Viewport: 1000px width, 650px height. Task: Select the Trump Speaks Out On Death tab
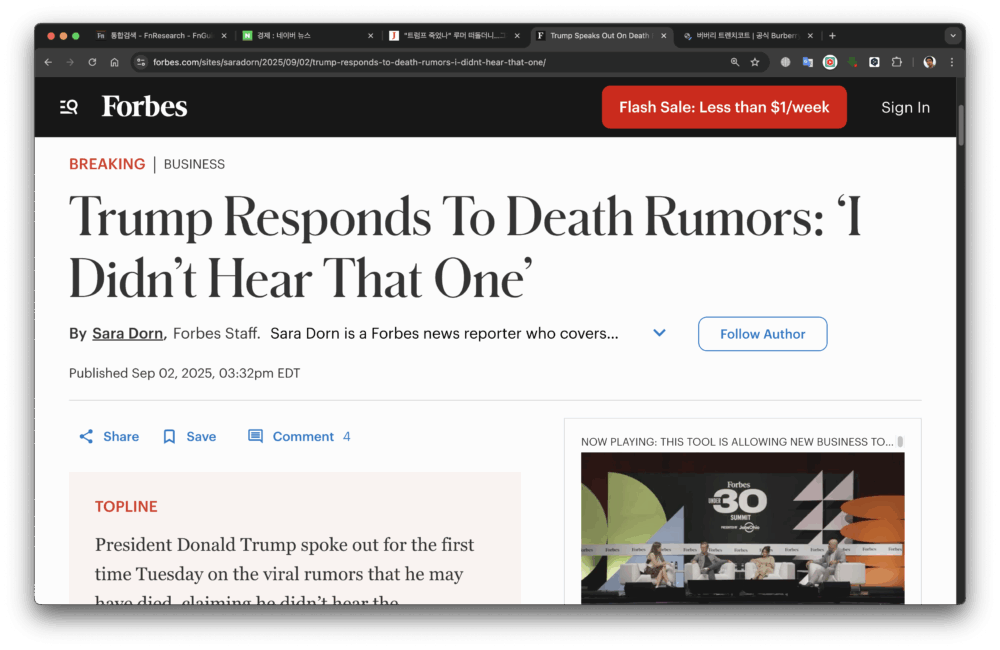593,36
